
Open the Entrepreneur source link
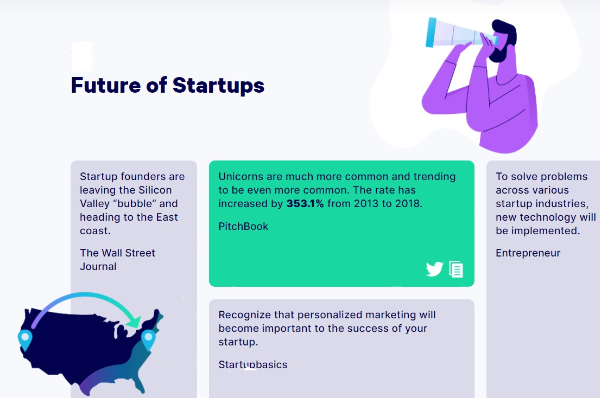tap(528, 253)
